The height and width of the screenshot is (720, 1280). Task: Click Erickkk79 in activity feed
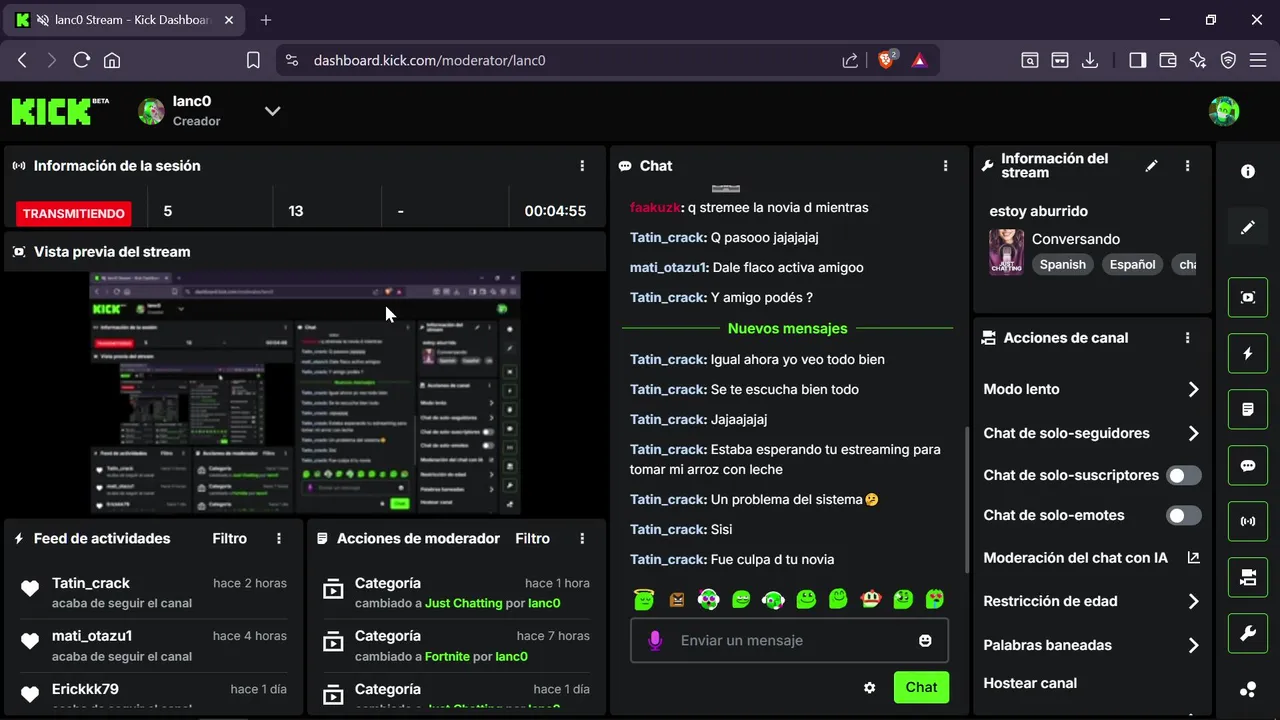coord(85,689)
